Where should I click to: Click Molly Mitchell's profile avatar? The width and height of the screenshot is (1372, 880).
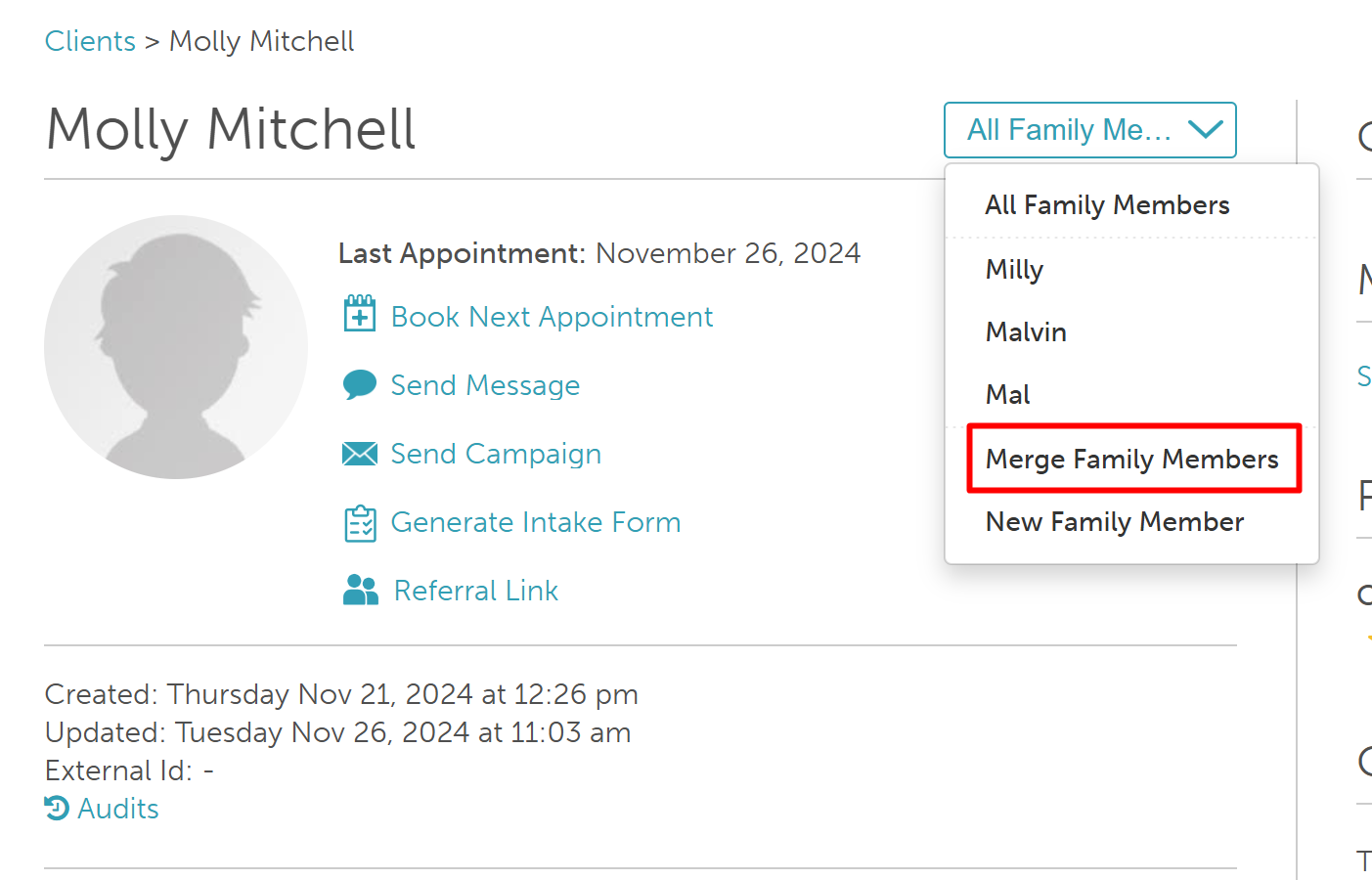176,347
